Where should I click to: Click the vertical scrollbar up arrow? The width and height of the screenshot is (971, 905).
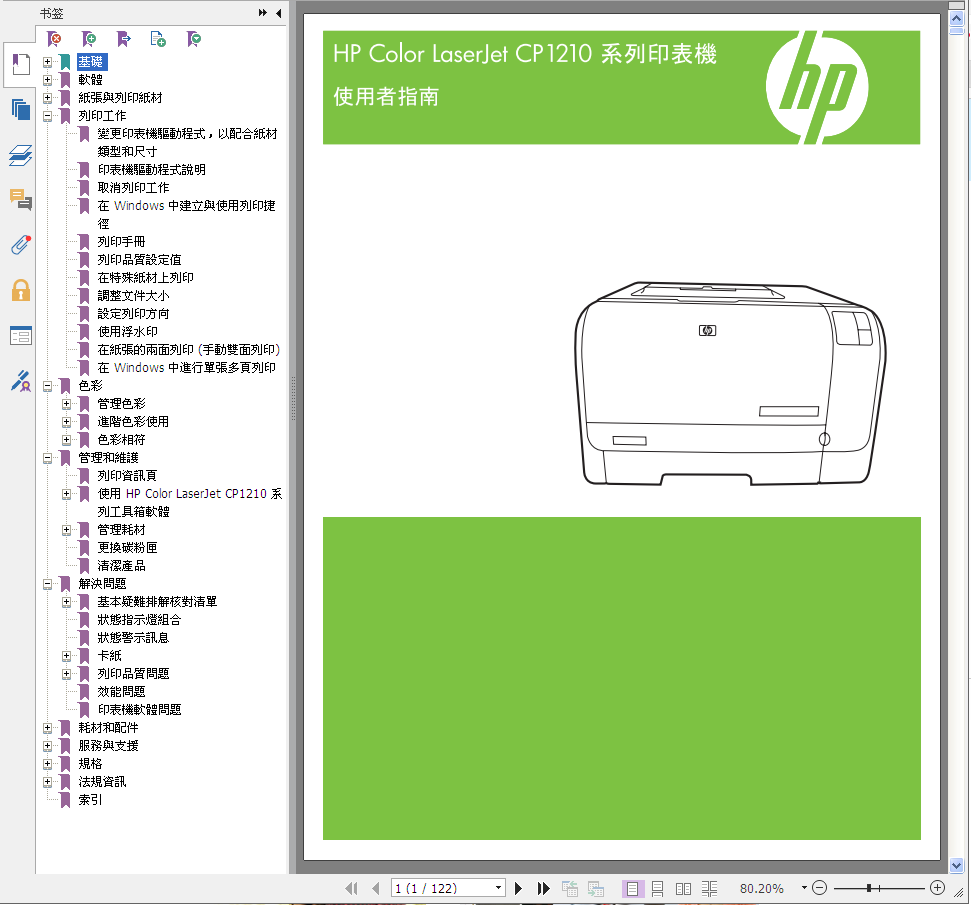(x=957, y=19)
